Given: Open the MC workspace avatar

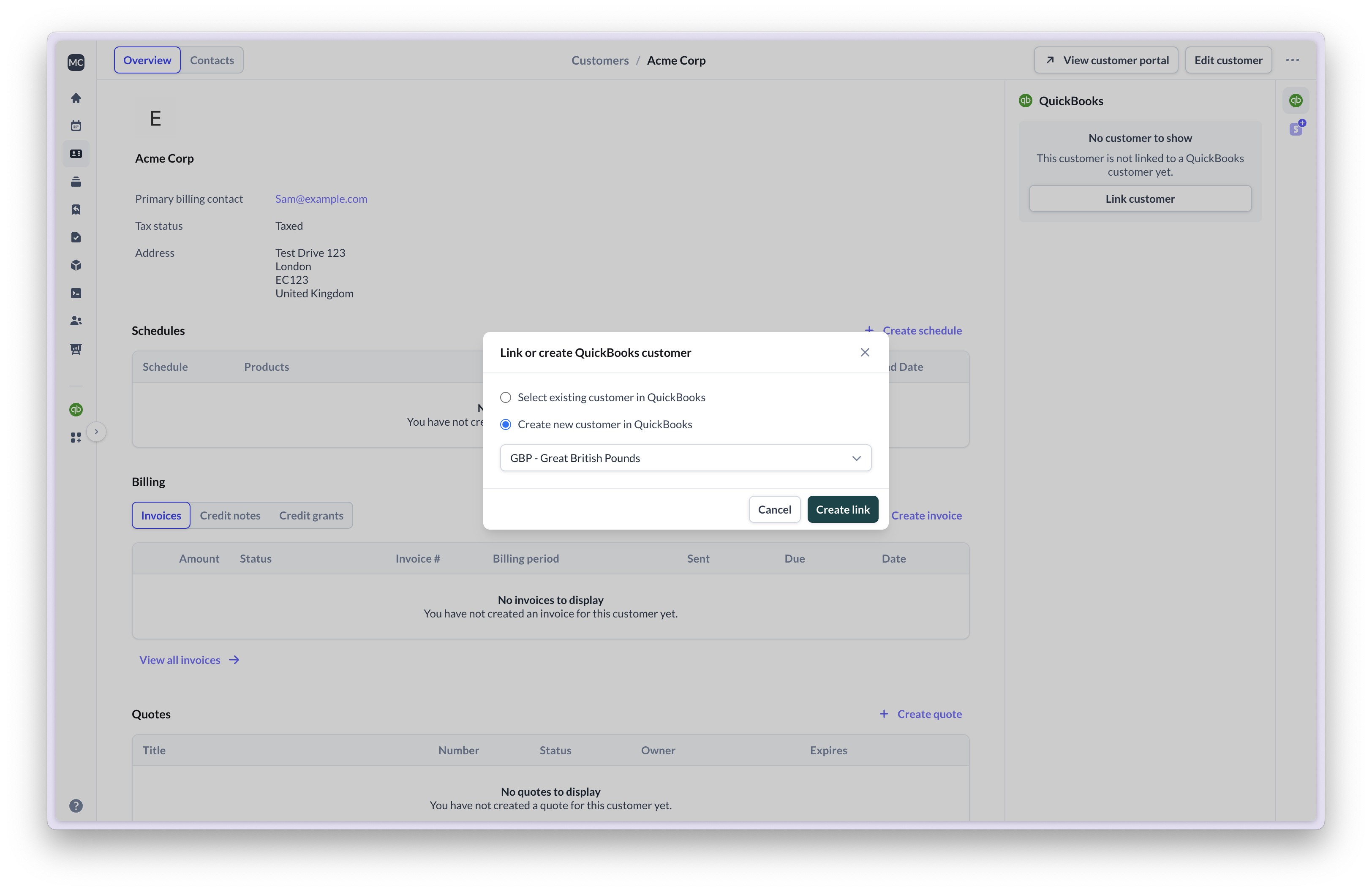Looking at the screenshot, I should [x=76, y=62].
